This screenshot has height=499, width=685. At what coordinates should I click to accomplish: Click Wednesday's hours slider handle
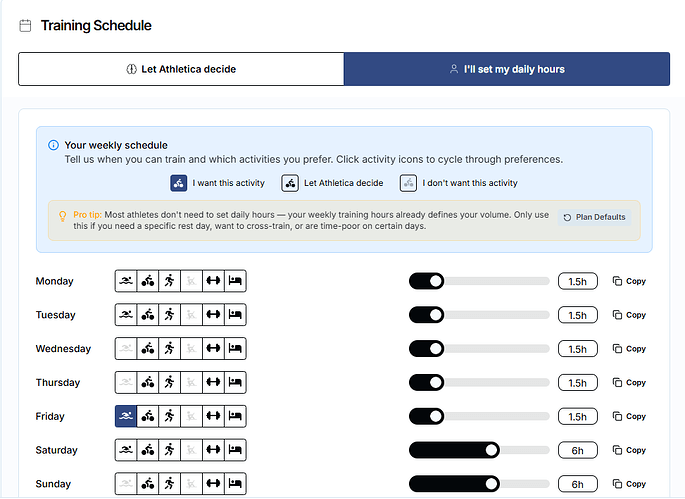435,349
